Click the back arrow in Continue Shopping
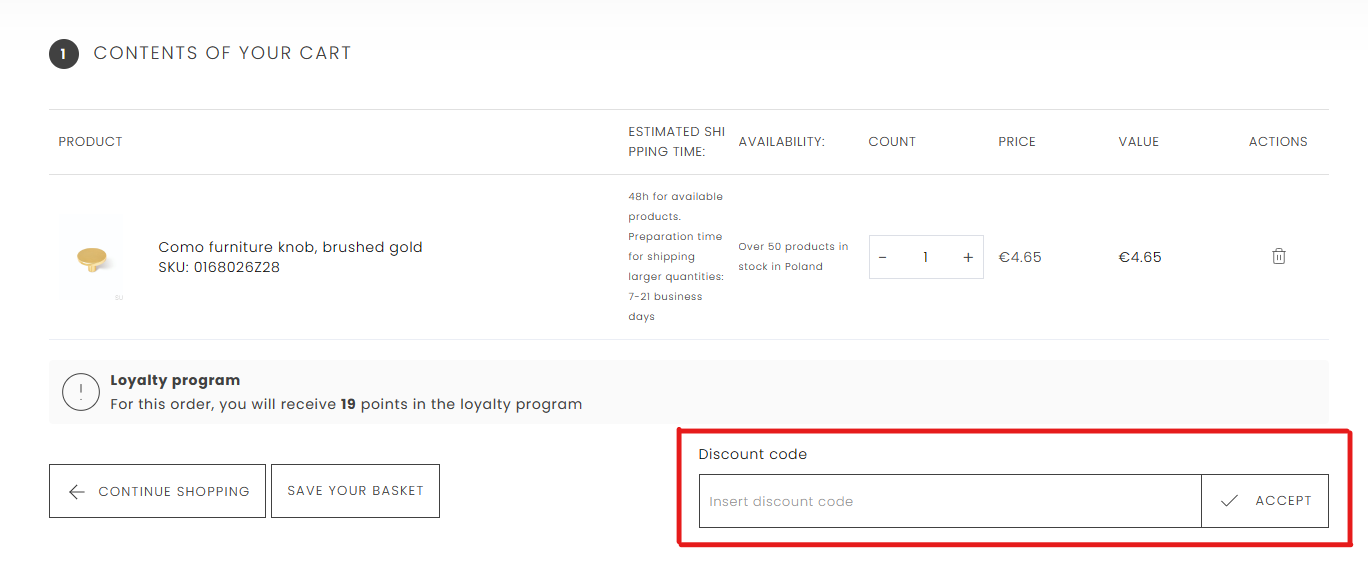 [77, 492]
